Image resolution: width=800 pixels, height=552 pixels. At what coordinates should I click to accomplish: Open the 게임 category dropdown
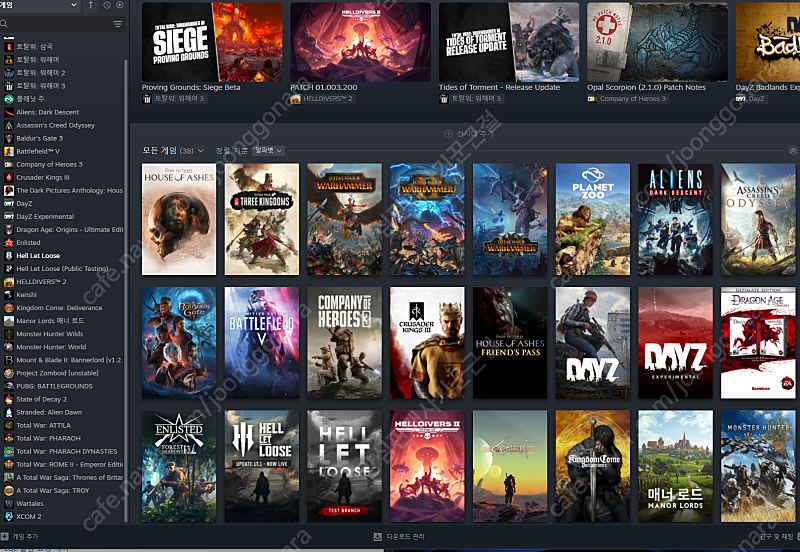coord(40,5)
